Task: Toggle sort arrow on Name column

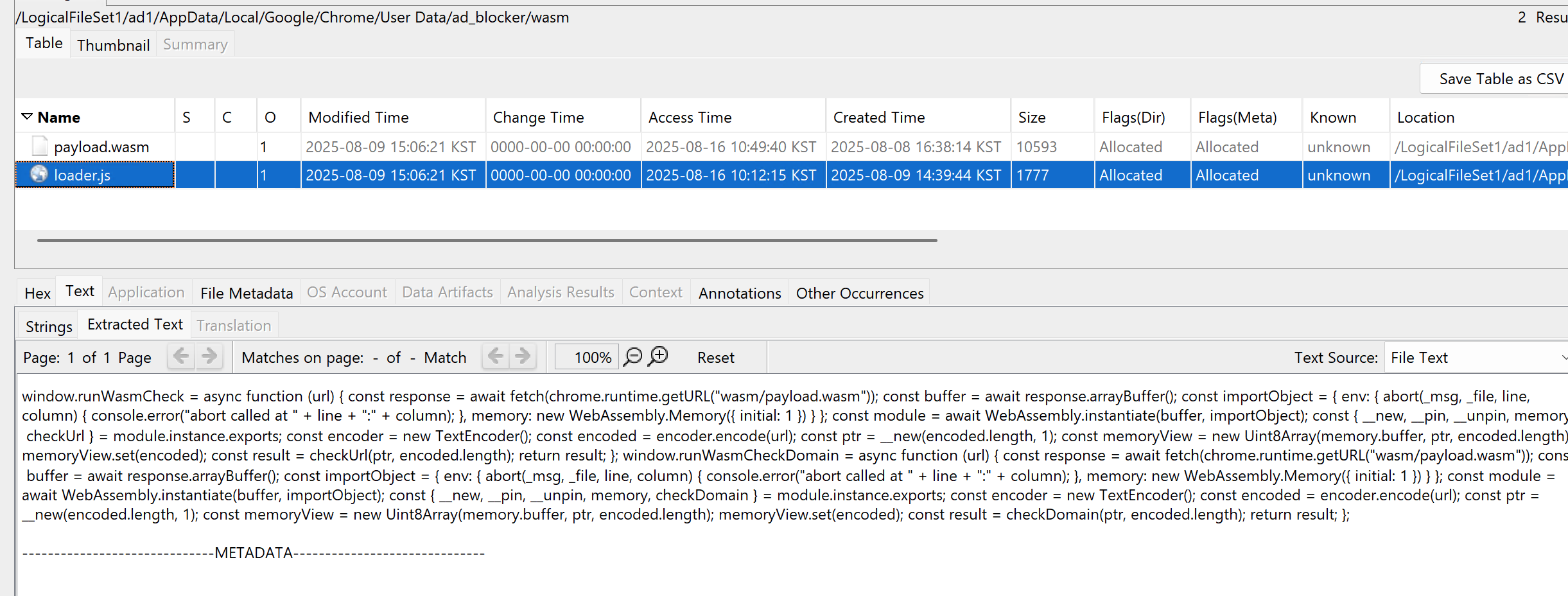Action: (27, 117)
